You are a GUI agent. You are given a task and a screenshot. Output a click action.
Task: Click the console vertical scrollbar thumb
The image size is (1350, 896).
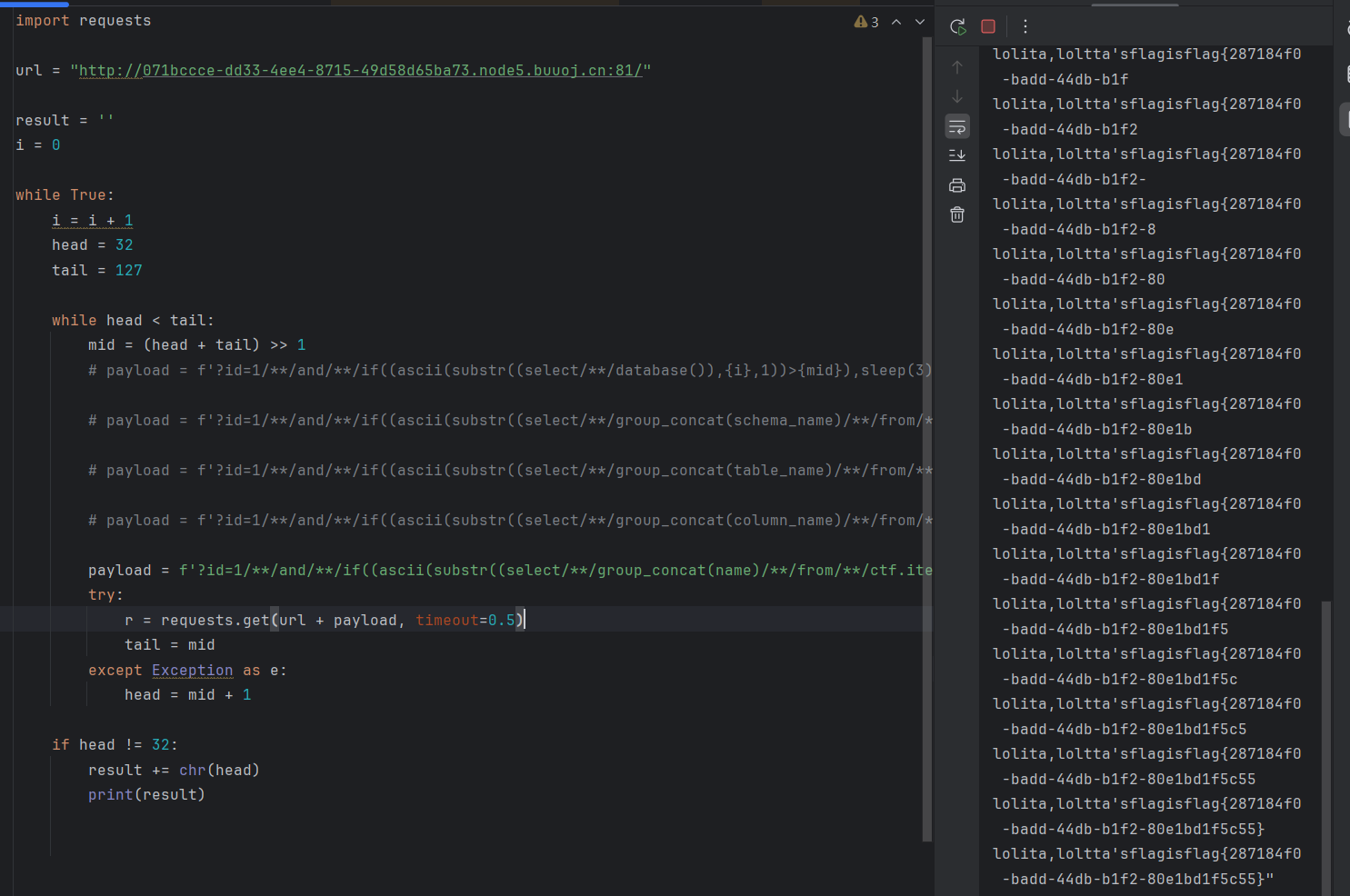tap(1326, 747)
